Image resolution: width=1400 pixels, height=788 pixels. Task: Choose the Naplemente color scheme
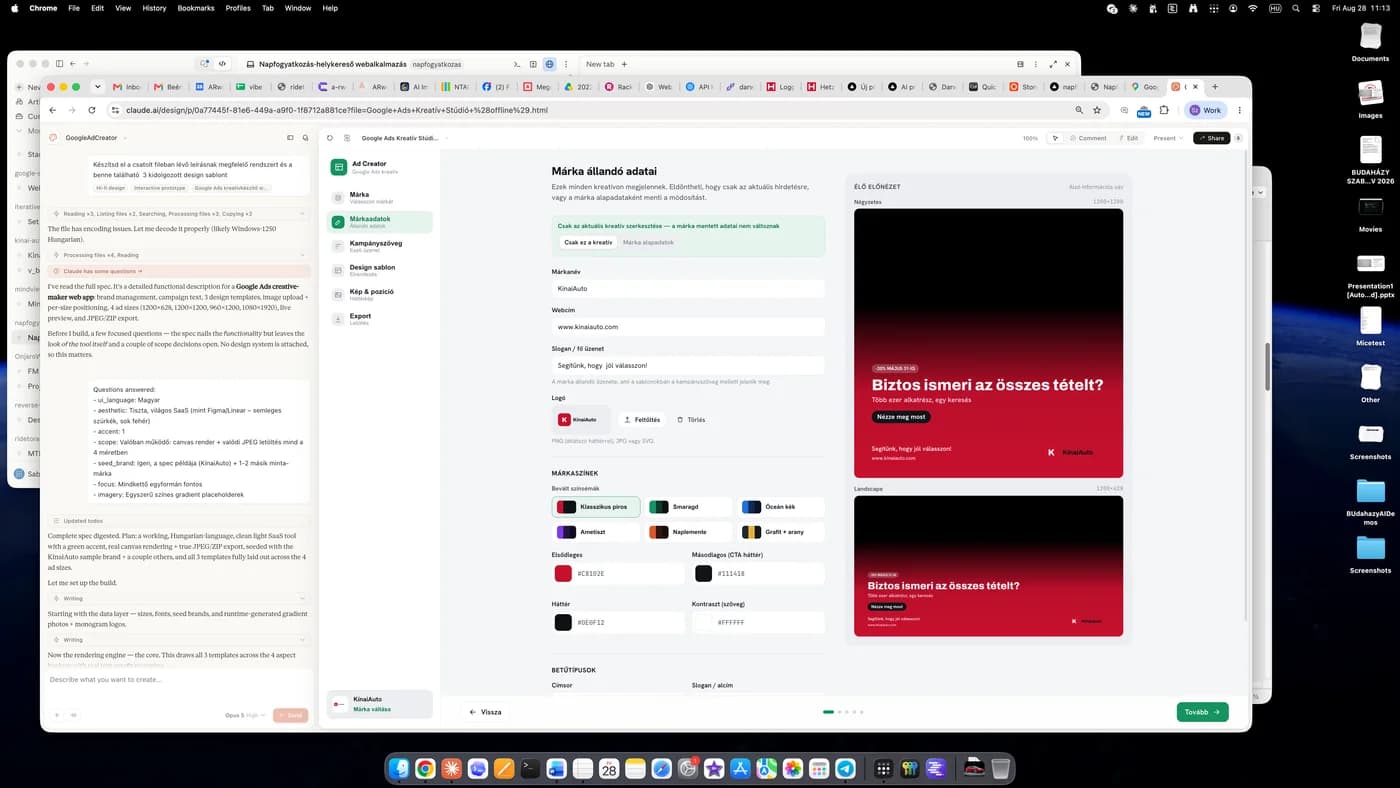click(688, 532)
